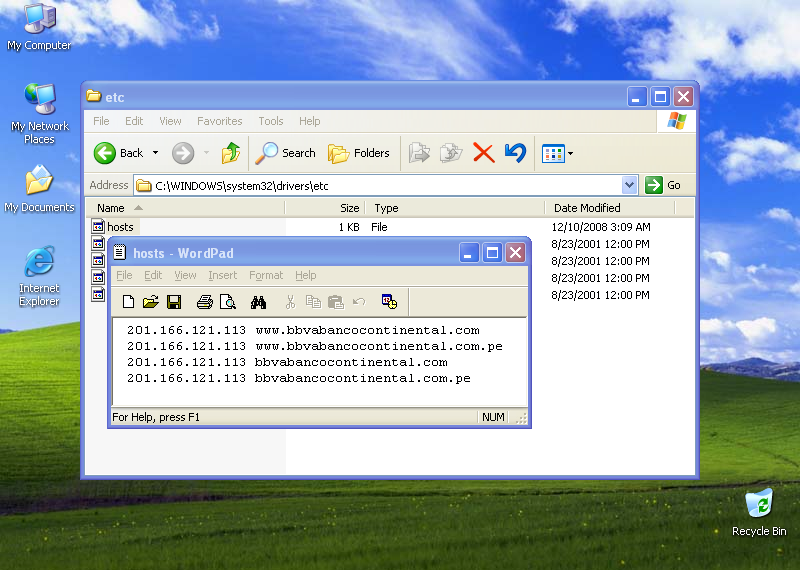
Task: Minimize the etc Explorer window
Action: point(637,96)
